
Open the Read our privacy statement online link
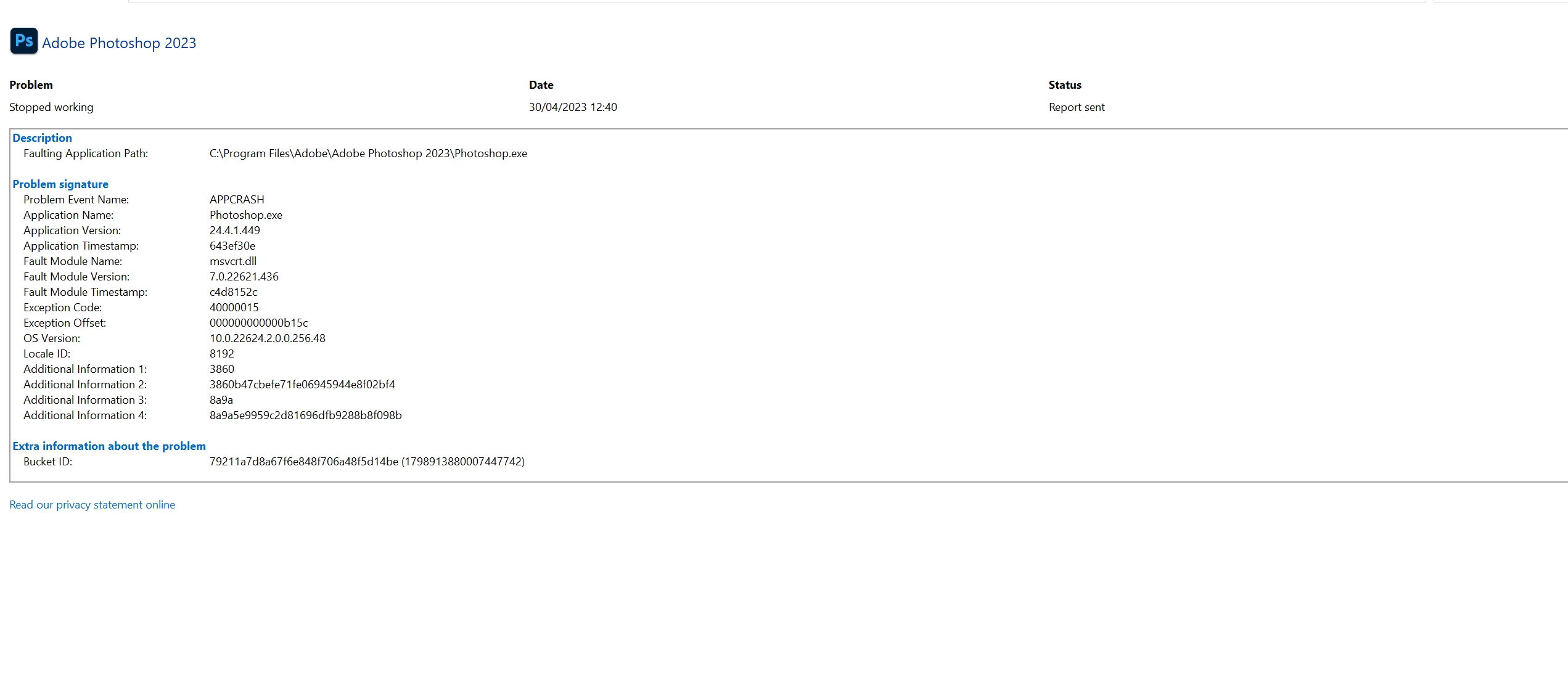tap(92, 505)
